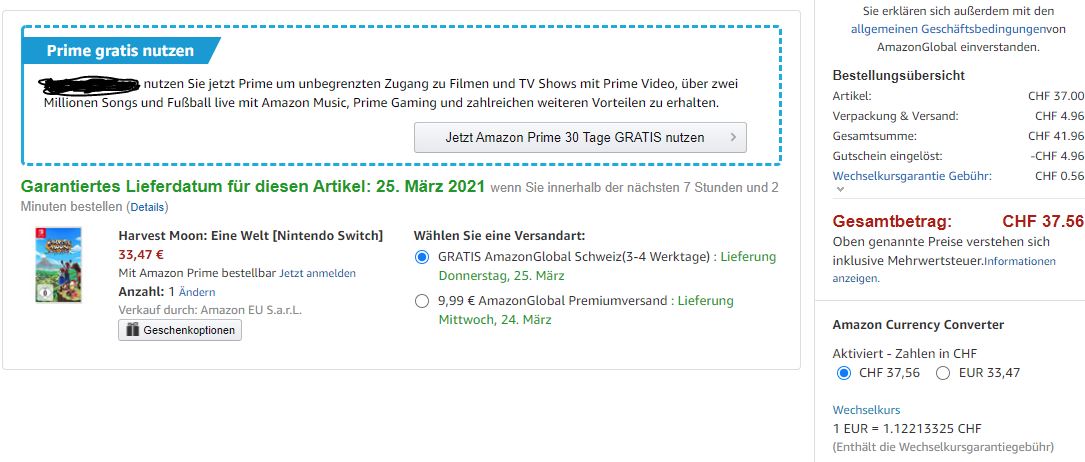The width and height of the screenshot is (1085, 462).
Task: Click the gift icon on Geschenkoptionen button
Action: pos(132,330)
